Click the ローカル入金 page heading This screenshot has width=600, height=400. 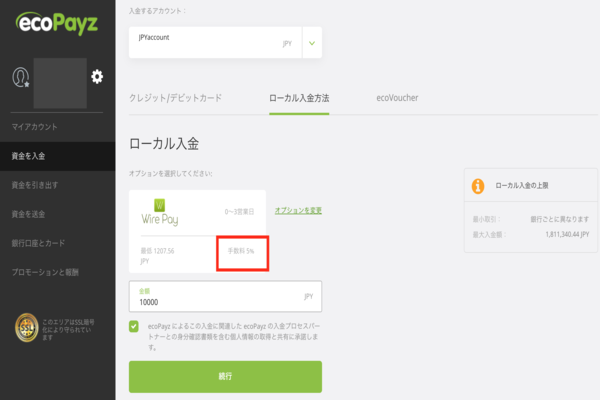tap(164, 144)
